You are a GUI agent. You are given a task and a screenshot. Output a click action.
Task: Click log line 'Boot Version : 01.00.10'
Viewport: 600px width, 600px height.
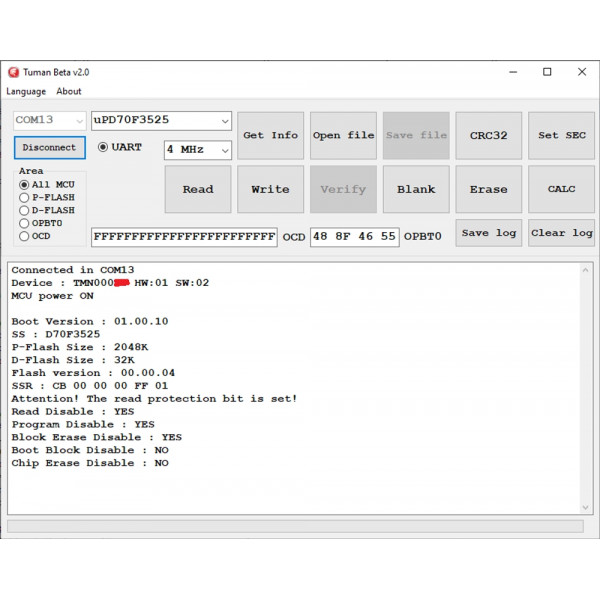coord(90,321)
